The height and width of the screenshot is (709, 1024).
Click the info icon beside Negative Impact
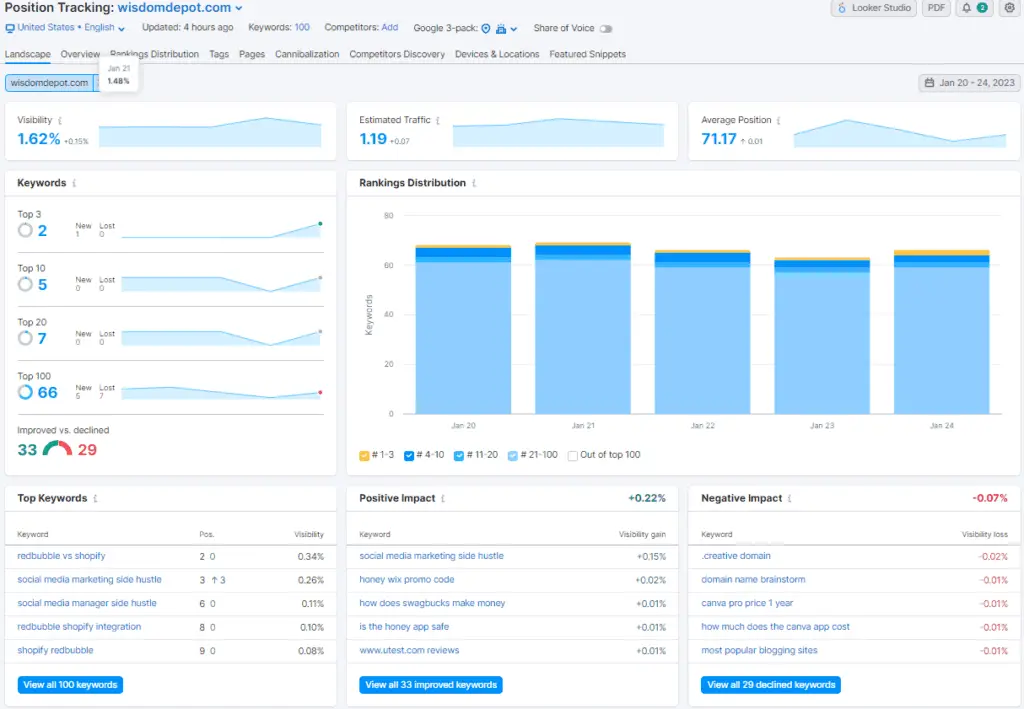tap(790, 499)
